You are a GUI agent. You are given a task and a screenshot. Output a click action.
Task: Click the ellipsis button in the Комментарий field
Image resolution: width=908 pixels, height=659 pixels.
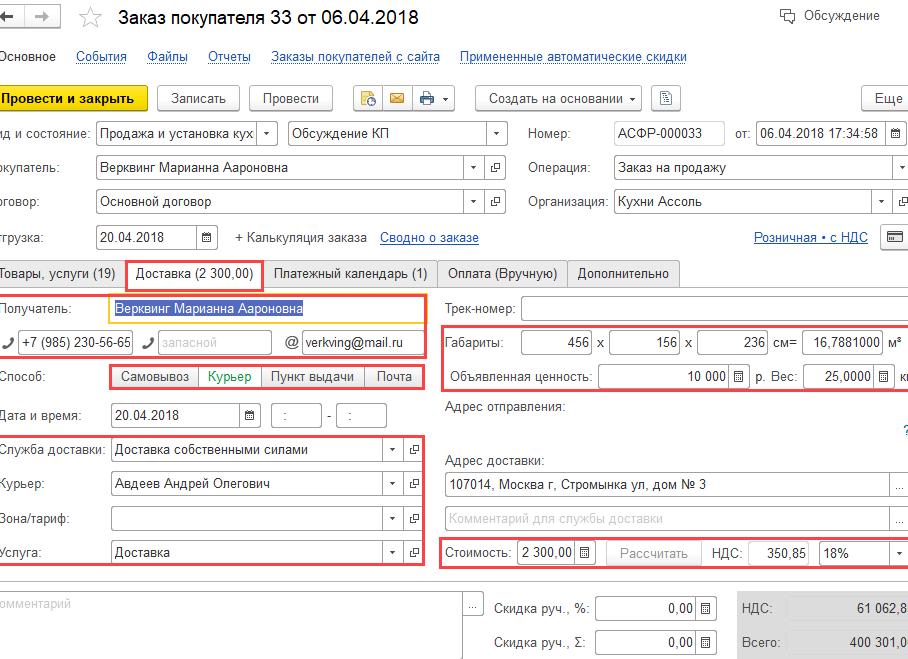(473, 606)
